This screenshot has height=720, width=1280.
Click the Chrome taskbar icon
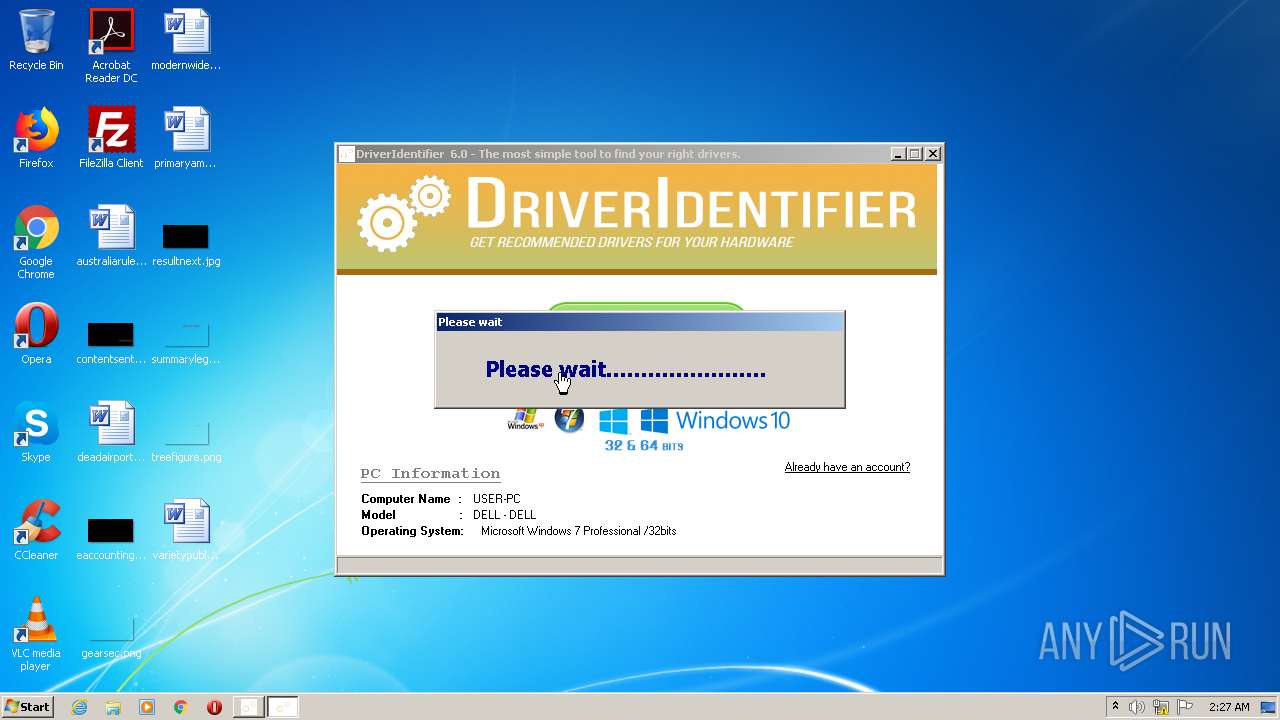pos(181,707)
